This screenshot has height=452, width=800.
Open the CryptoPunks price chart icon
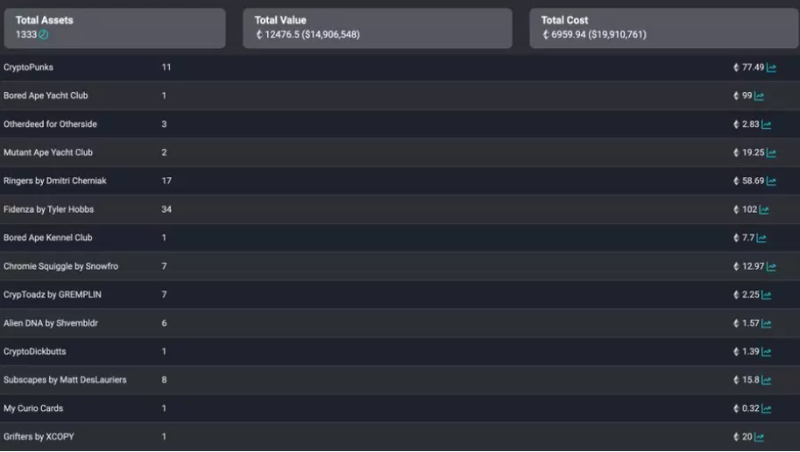[x=772, y=68]
